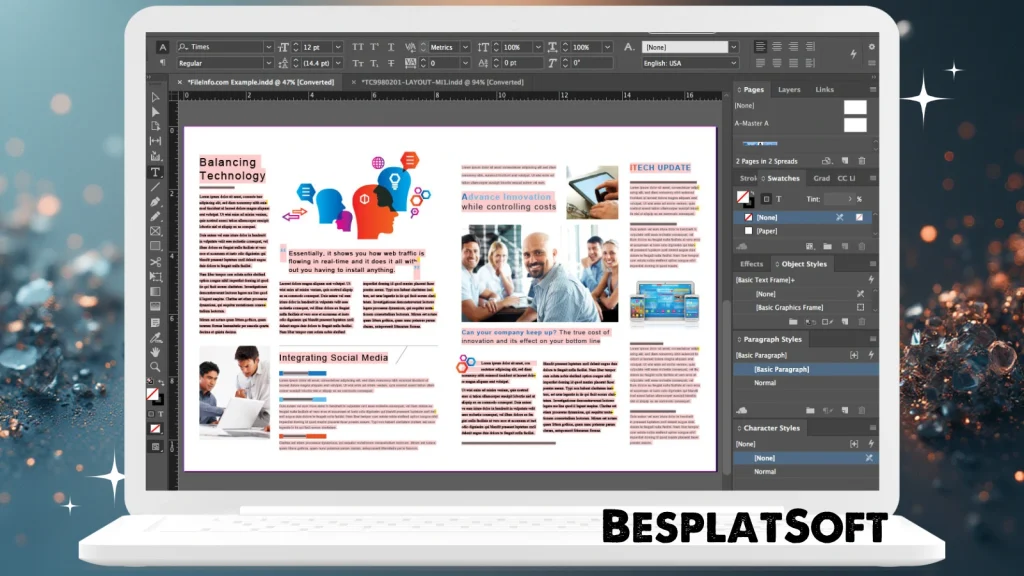Apply the Paper swatch in Swatches panel

click(x=775, y=230)
